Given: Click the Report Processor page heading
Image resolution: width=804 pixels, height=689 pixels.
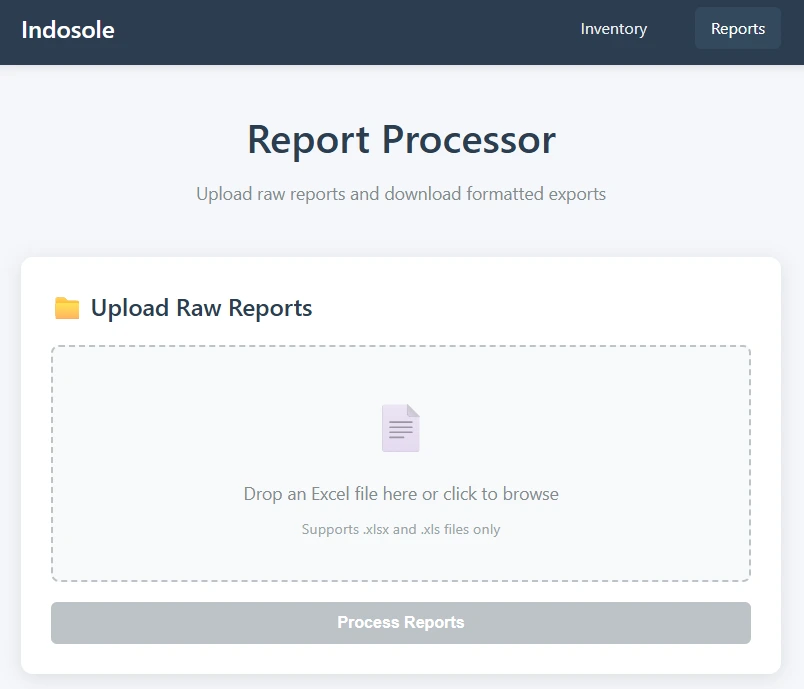Looking at the screenshot, I should coord(400,140).
